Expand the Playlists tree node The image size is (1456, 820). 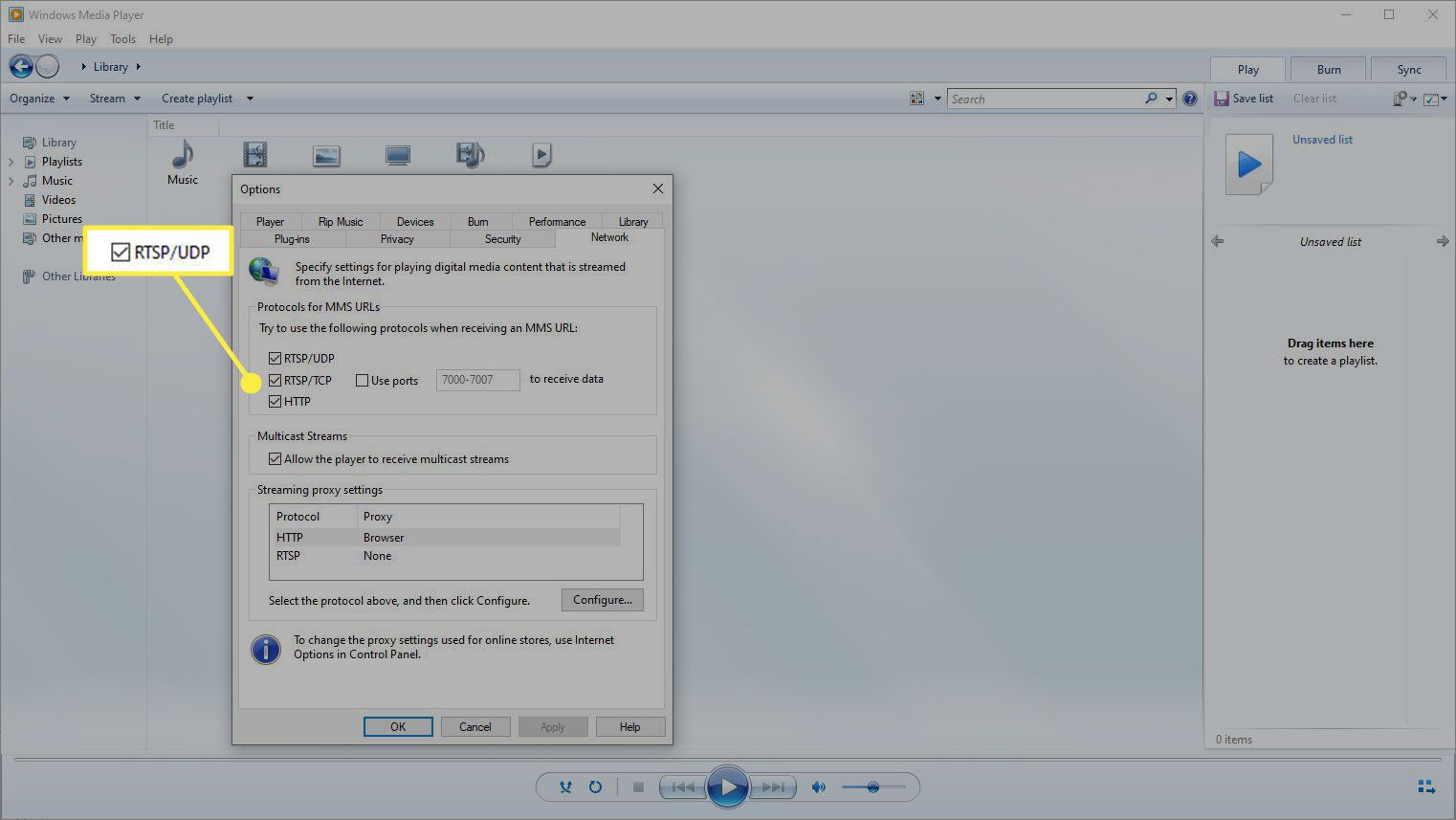coord(11,162)
